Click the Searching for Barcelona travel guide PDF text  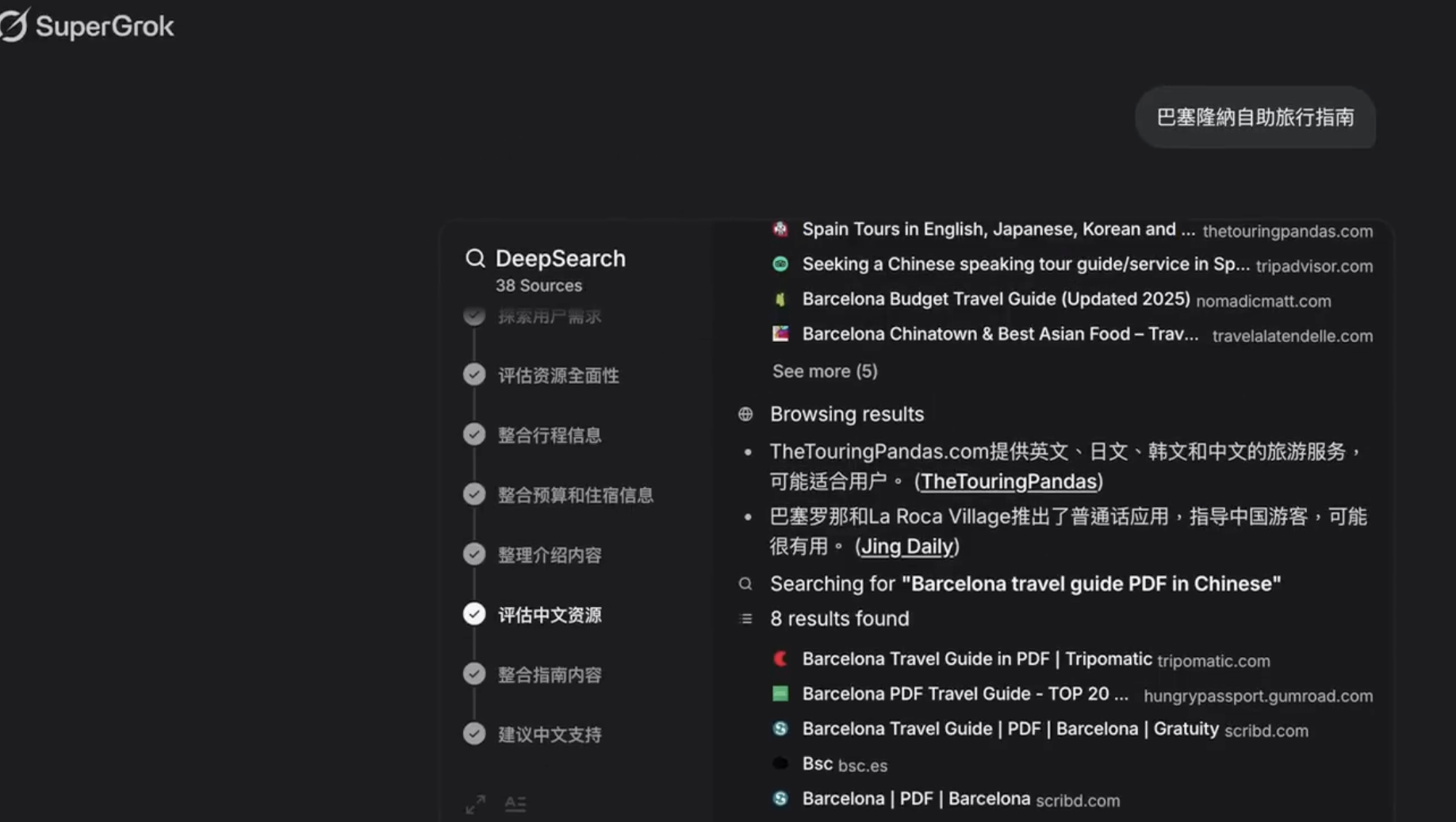point(1025,584)
